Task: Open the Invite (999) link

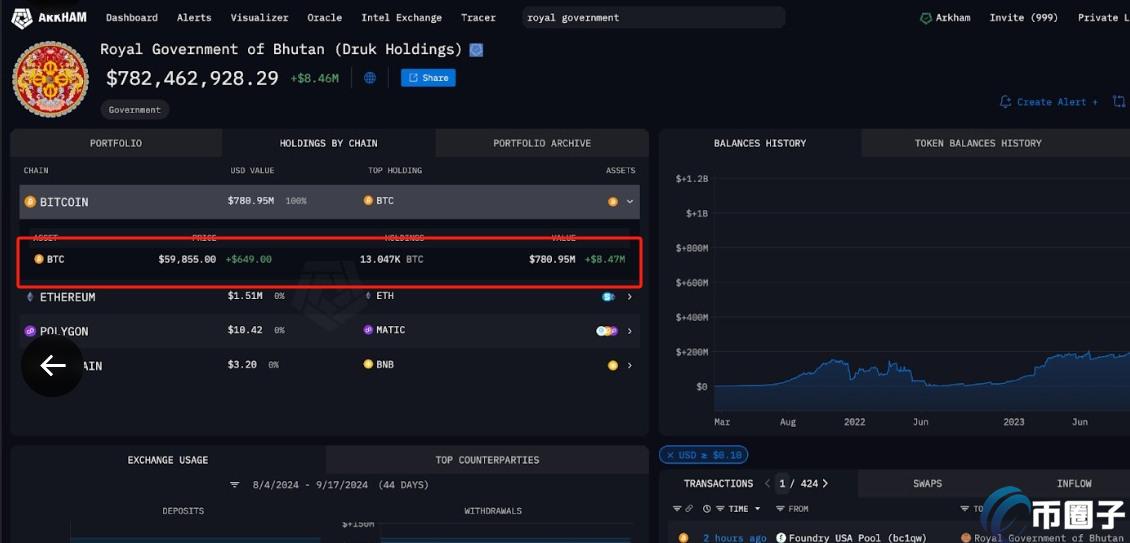Action: [1023, 17]
